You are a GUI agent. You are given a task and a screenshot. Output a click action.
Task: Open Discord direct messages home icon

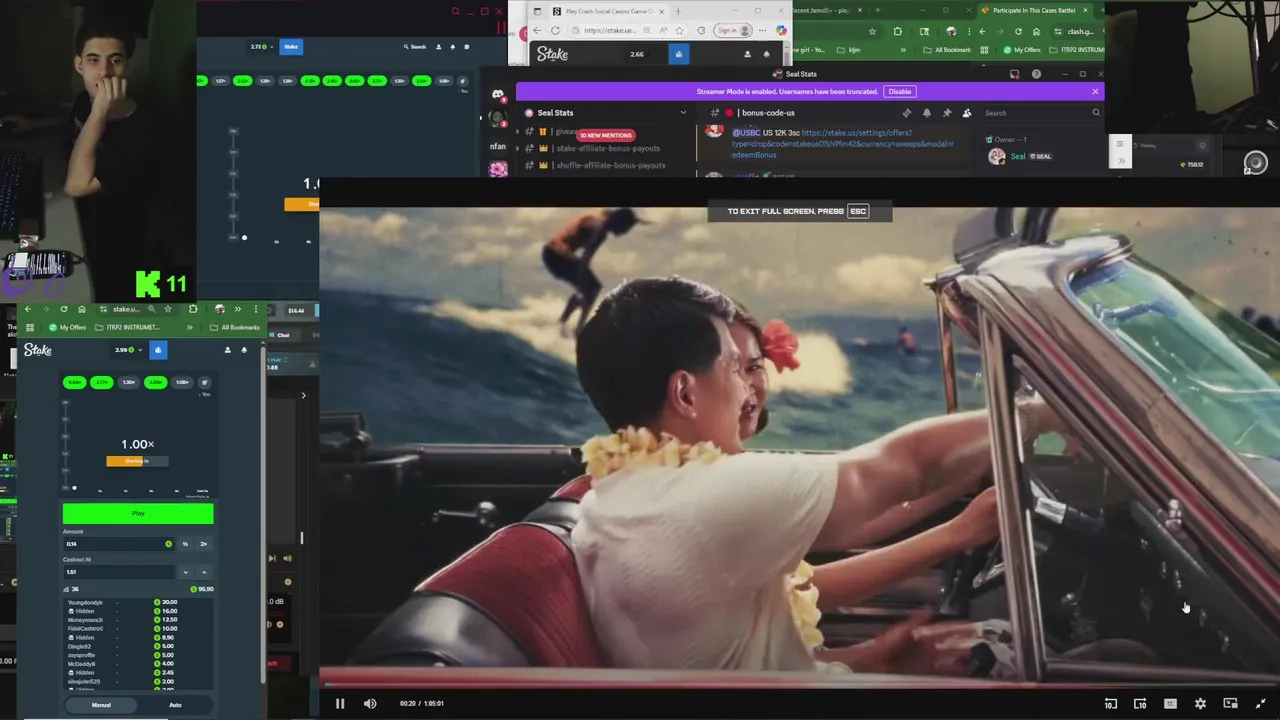(498, 95)
